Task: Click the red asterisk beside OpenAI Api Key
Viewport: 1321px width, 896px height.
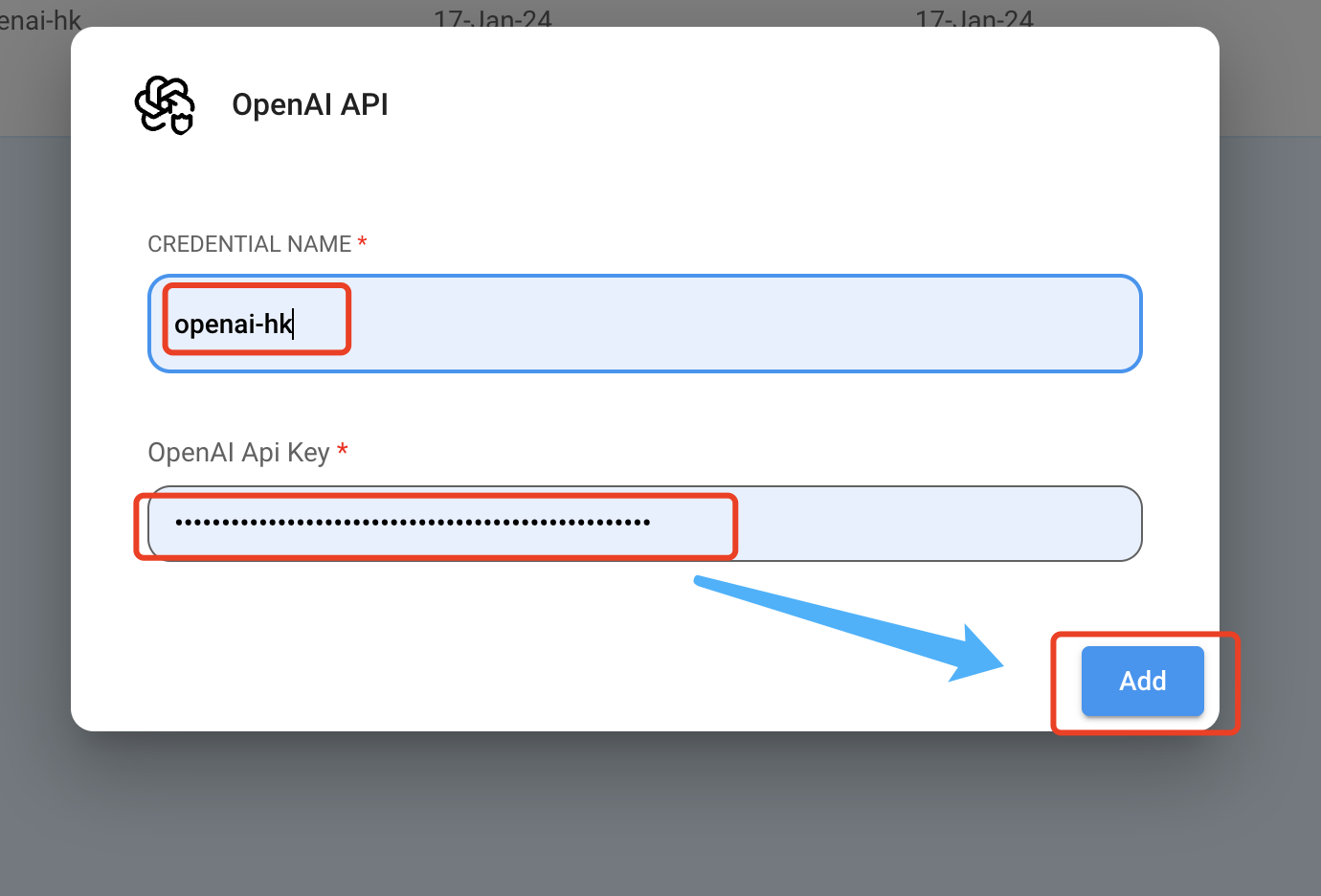Action: pos(343,451)
